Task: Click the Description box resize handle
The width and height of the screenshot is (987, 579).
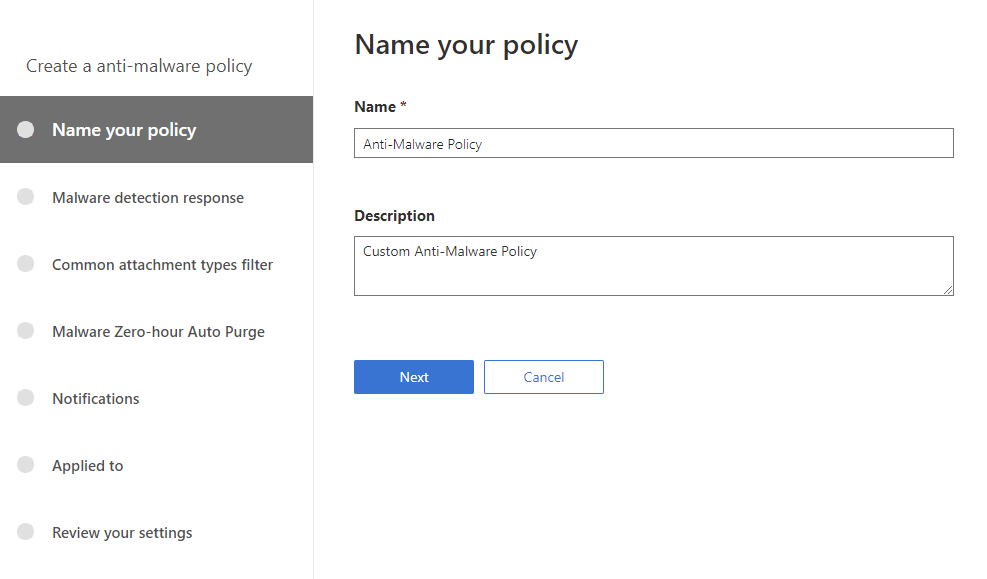Action: coord(947,289)
